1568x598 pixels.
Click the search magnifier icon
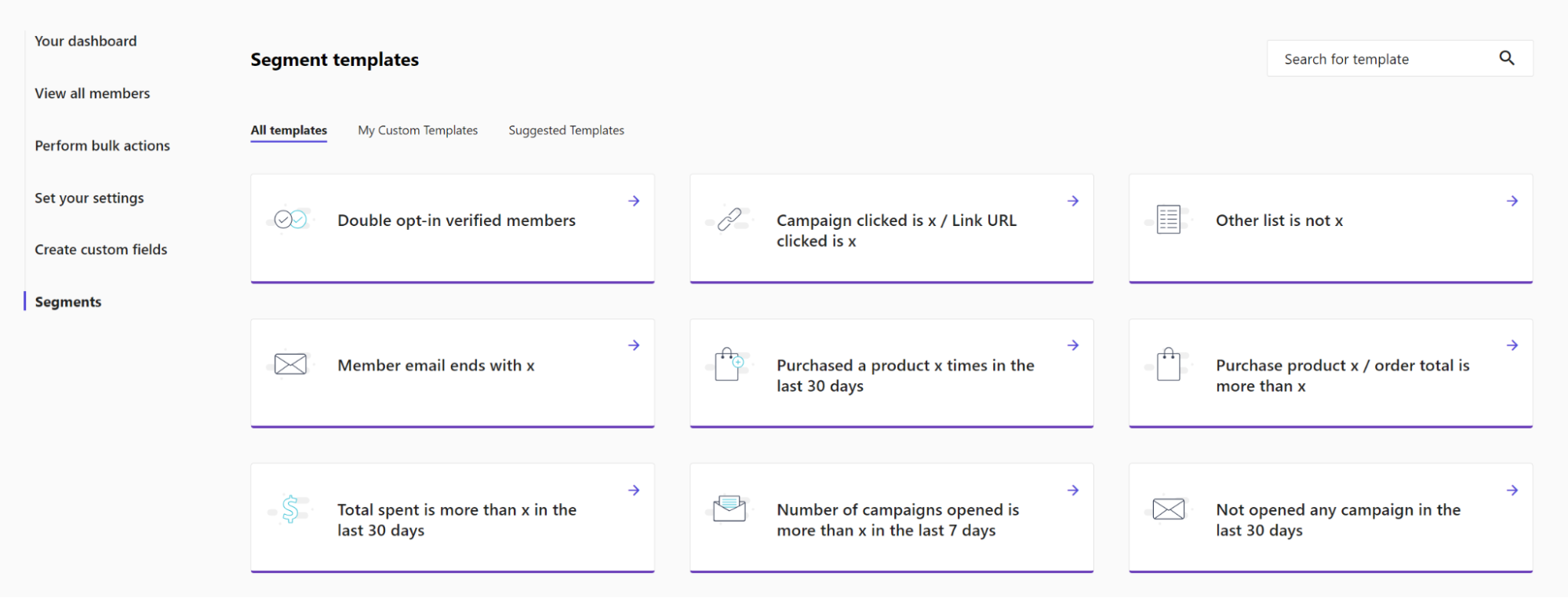pos(1507,58)
